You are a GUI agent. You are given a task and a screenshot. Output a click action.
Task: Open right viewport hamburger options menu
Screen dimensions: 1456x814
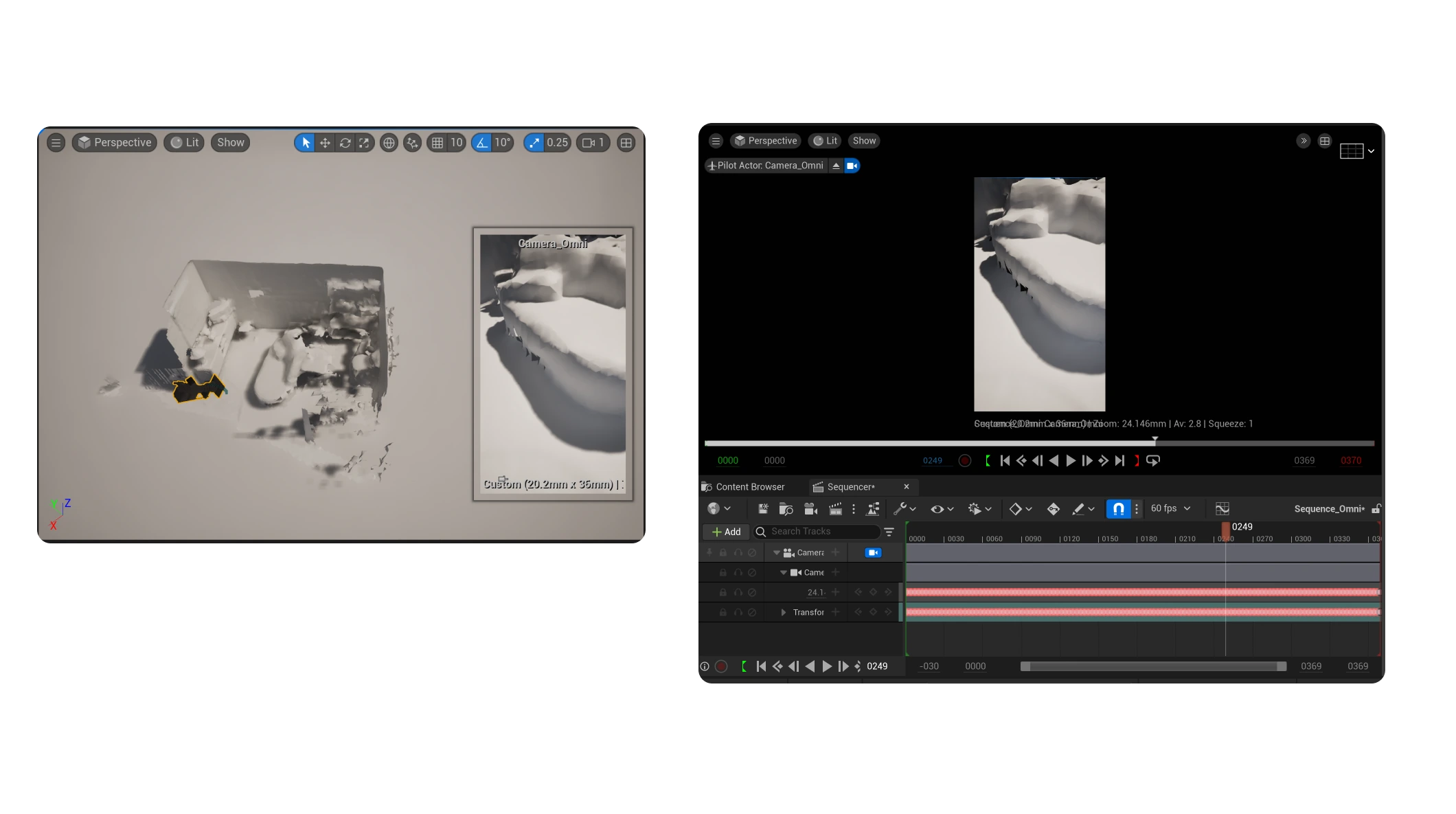[716, 141]
